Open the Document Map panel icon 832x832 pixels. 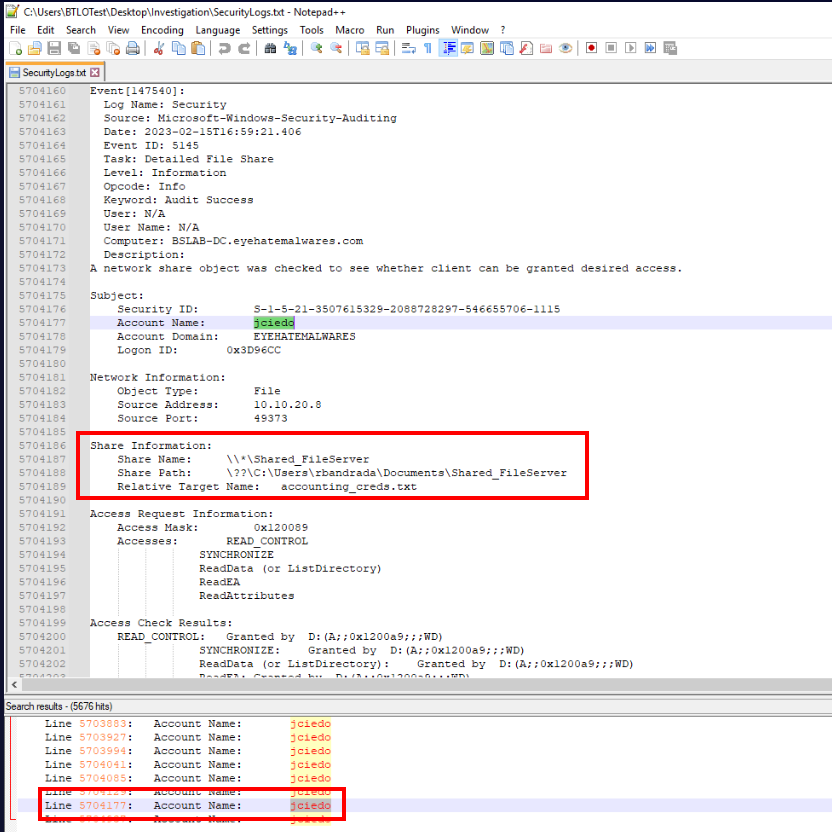click(487, 48)
